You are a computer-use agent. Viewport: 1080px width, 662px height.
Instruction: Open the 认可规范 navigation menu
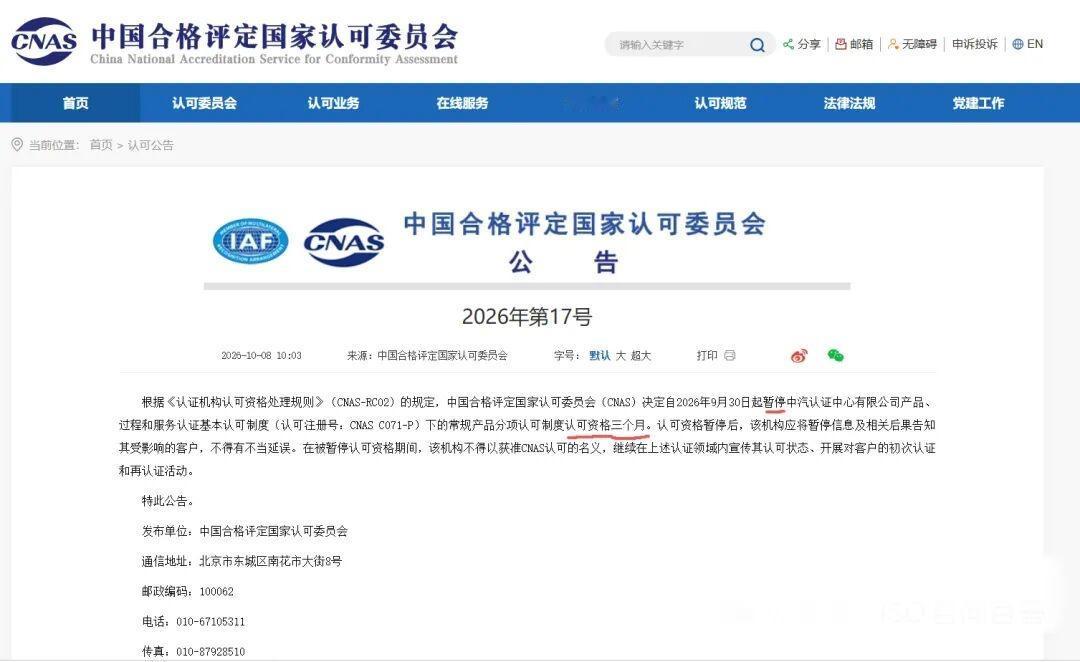point(720,103)
